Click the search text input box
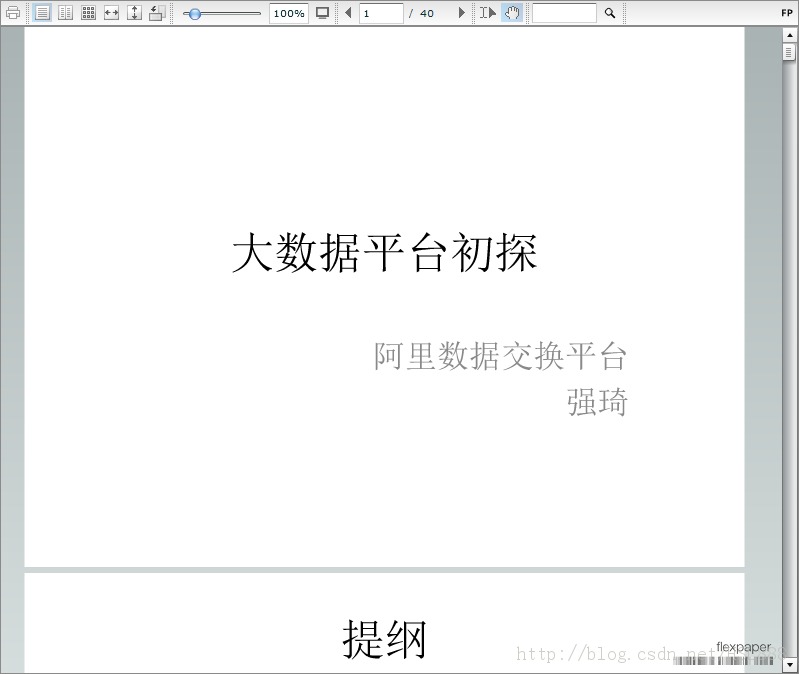 (x=564, y=13)
